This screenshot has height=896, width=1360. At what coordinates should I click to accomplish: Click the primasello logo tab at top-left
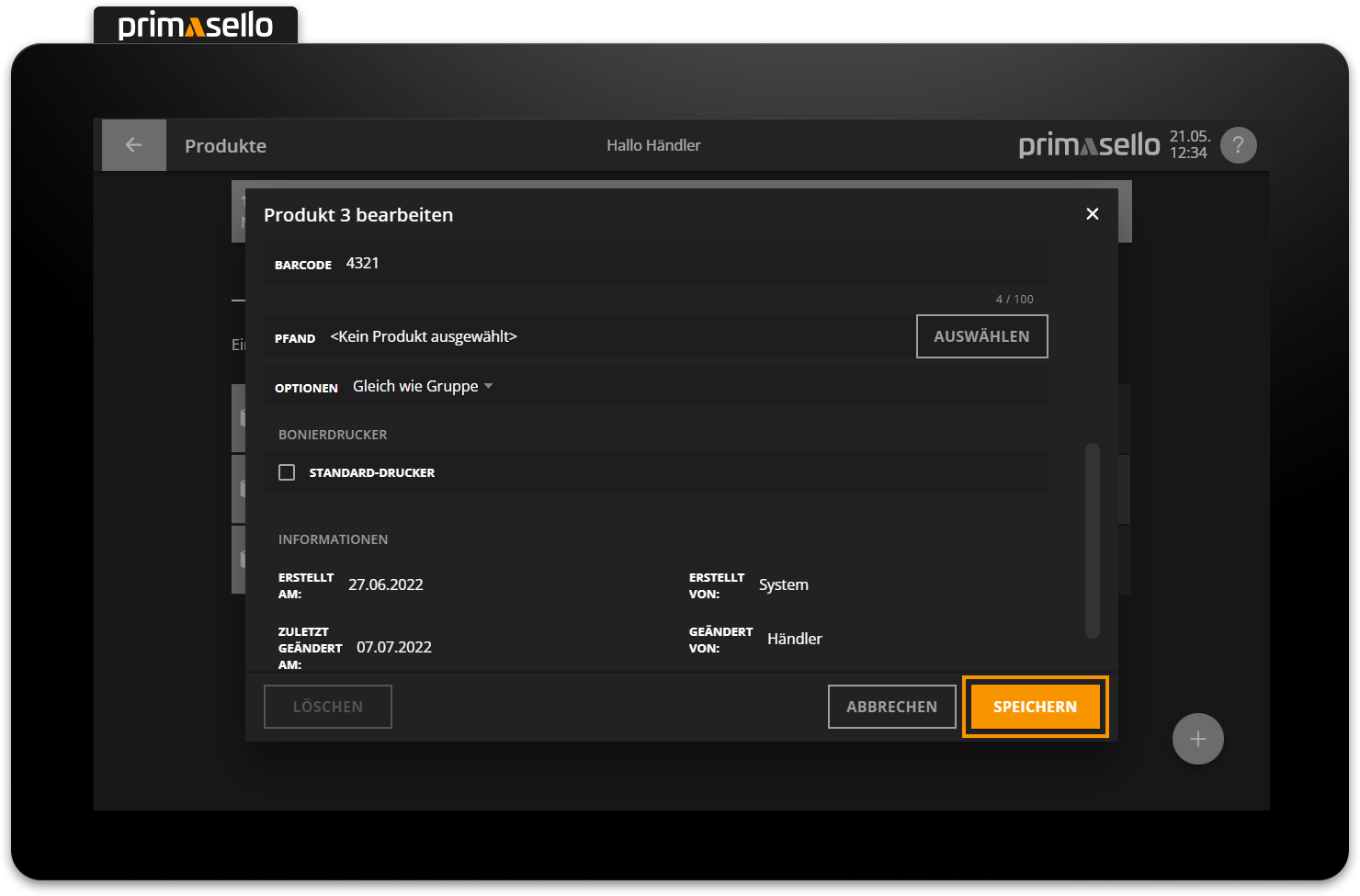(196, 26)
